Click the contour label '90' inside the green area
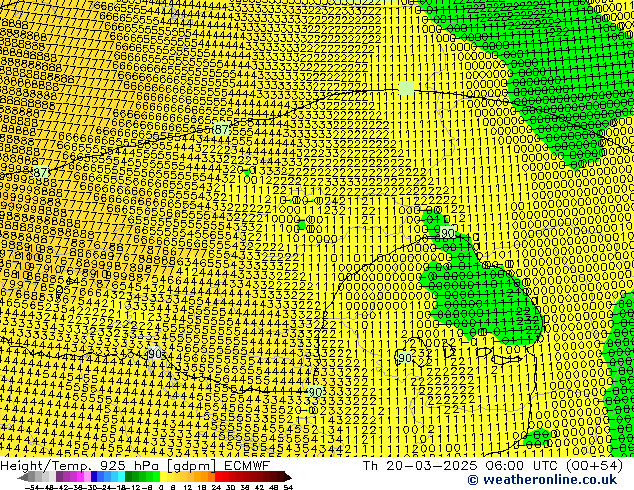Image resolution: width=634 pixels, height=490 pixels. 447,233
